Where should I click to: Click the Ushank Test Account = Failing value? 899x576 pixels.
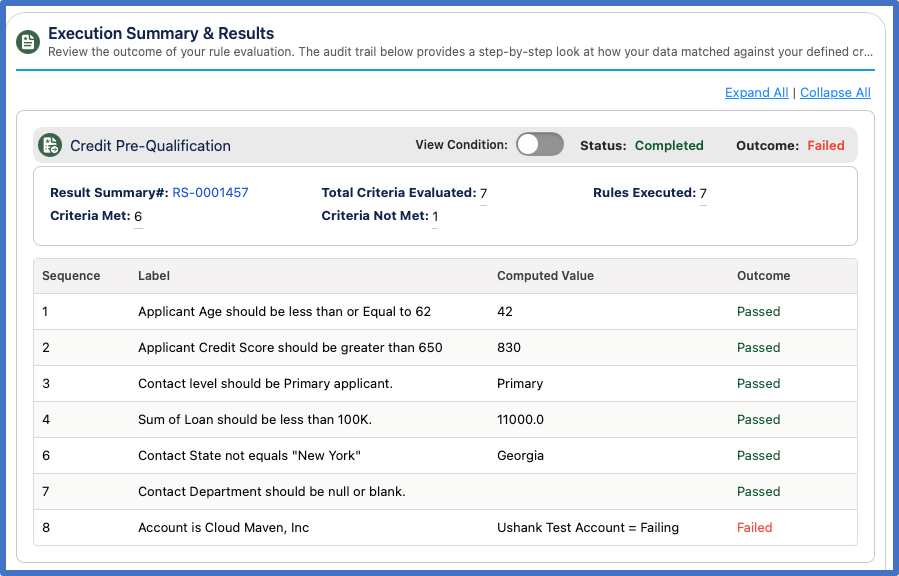[588, 528]
